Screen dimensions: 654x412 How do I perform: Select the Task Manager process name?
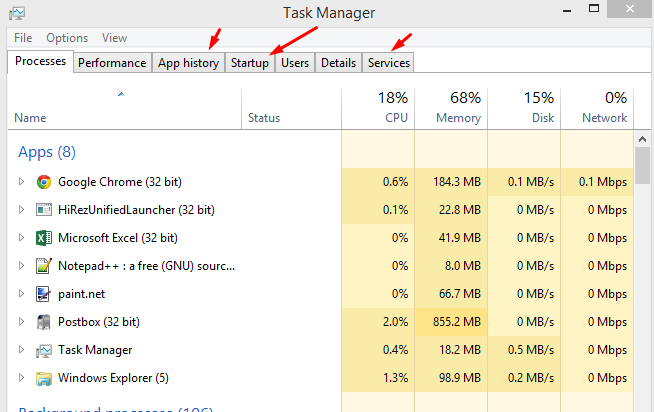pos(95,350)
